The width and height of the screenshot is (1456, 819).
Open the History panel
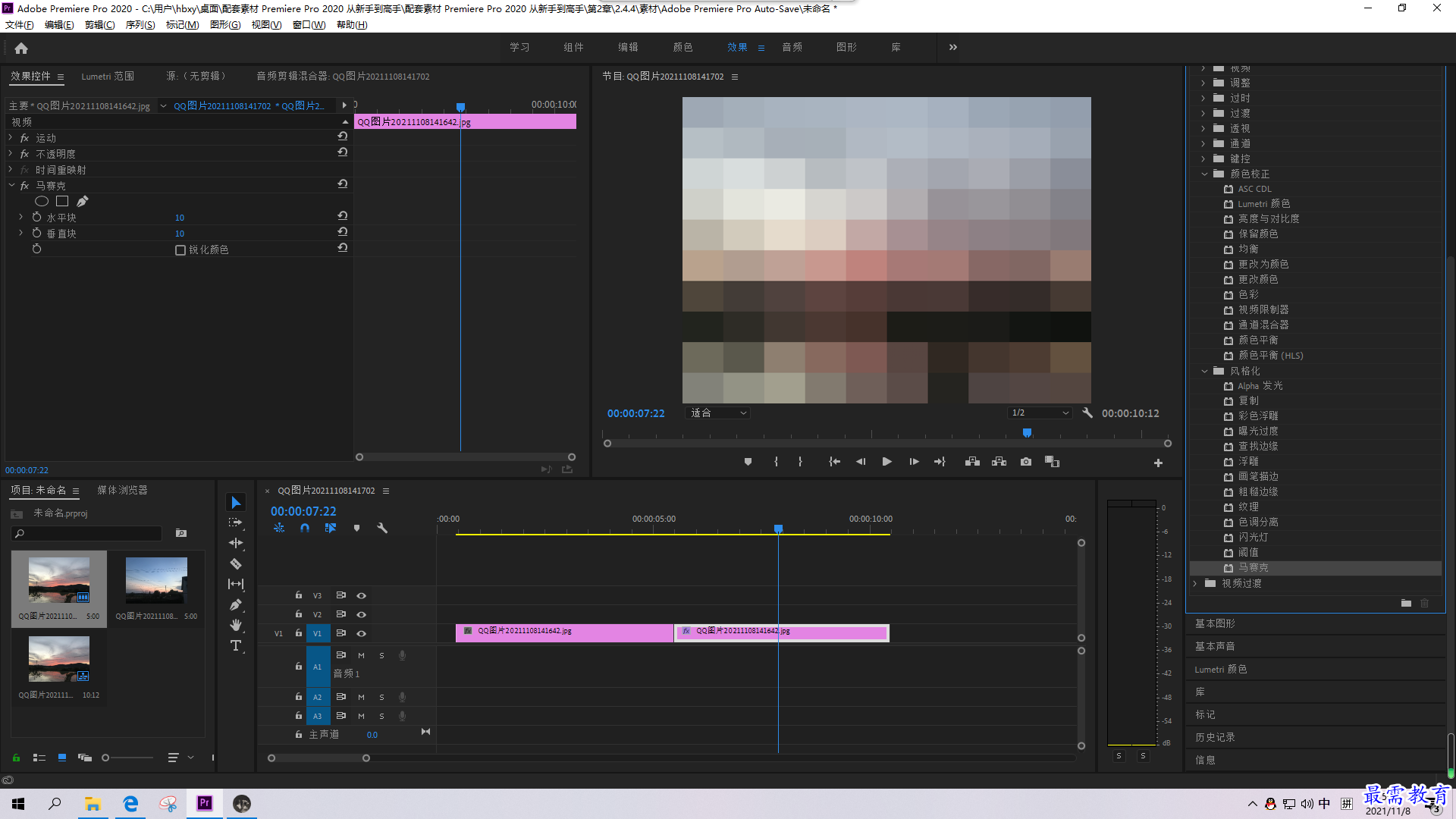click(1215, 737)
